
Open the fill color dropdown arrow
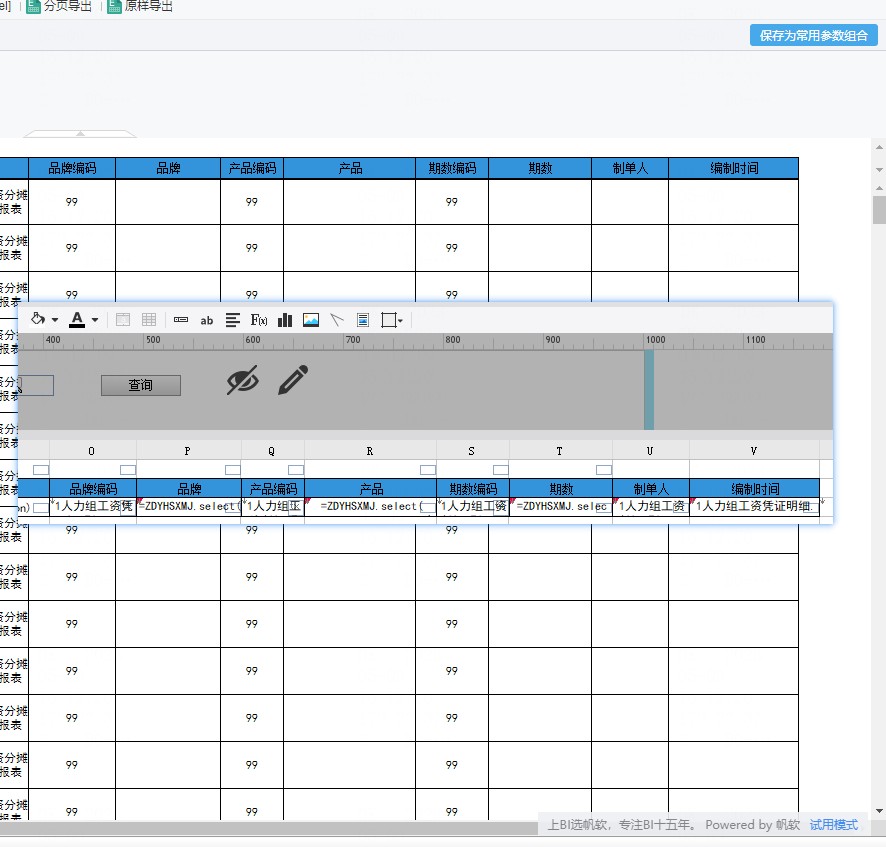[55, 320]
